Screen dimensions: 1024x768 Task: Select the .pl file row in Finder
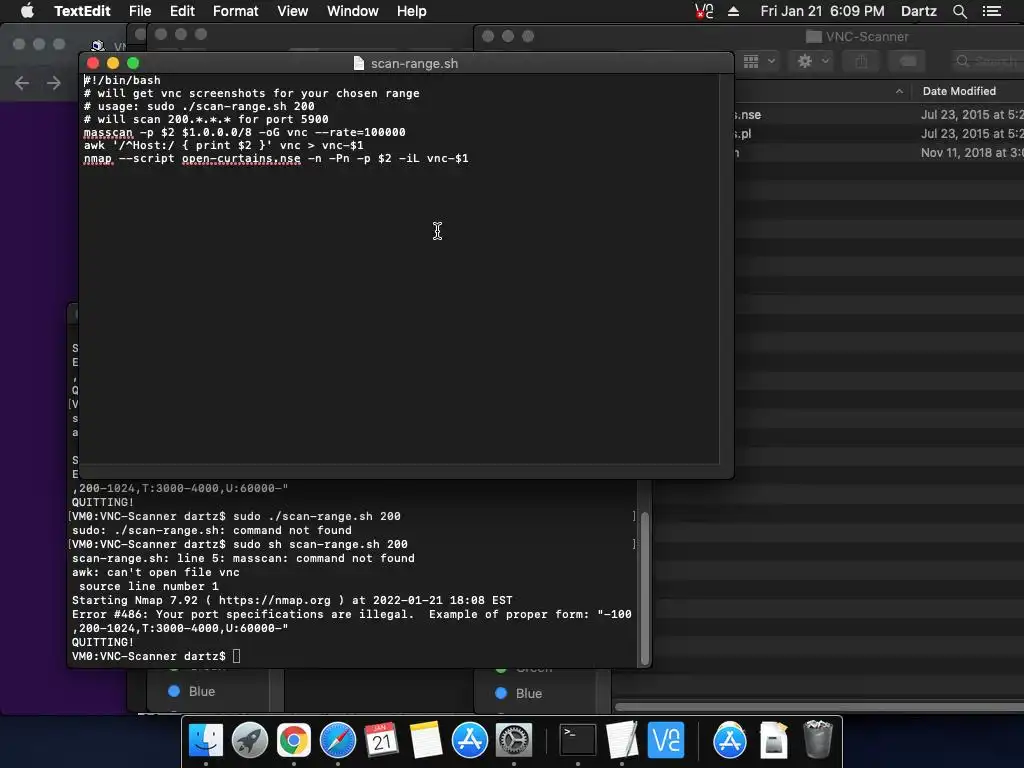pyautogui.click(x=878, y=133)
